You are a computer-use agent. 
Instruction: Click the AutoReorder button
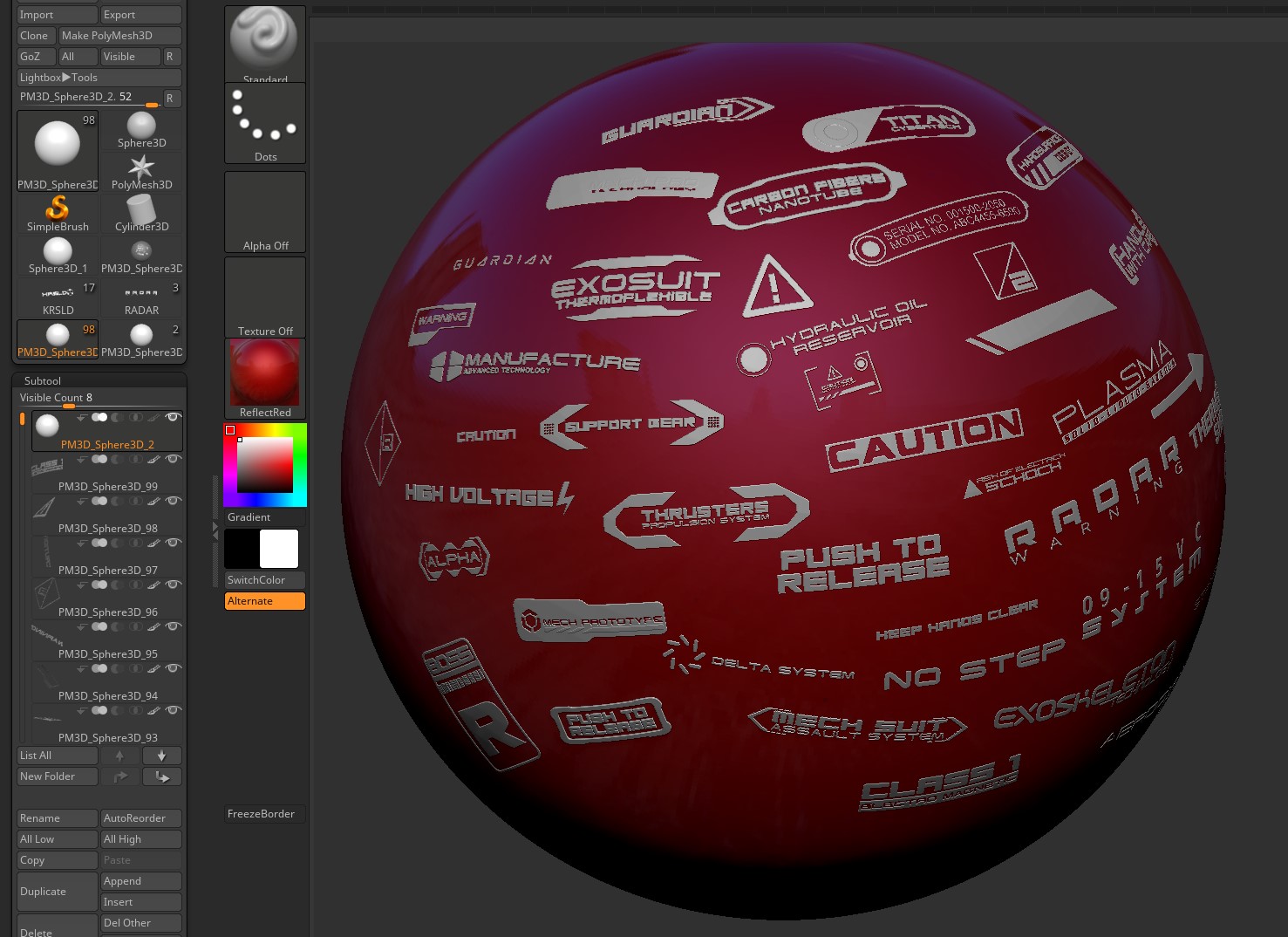coord(141,818)
